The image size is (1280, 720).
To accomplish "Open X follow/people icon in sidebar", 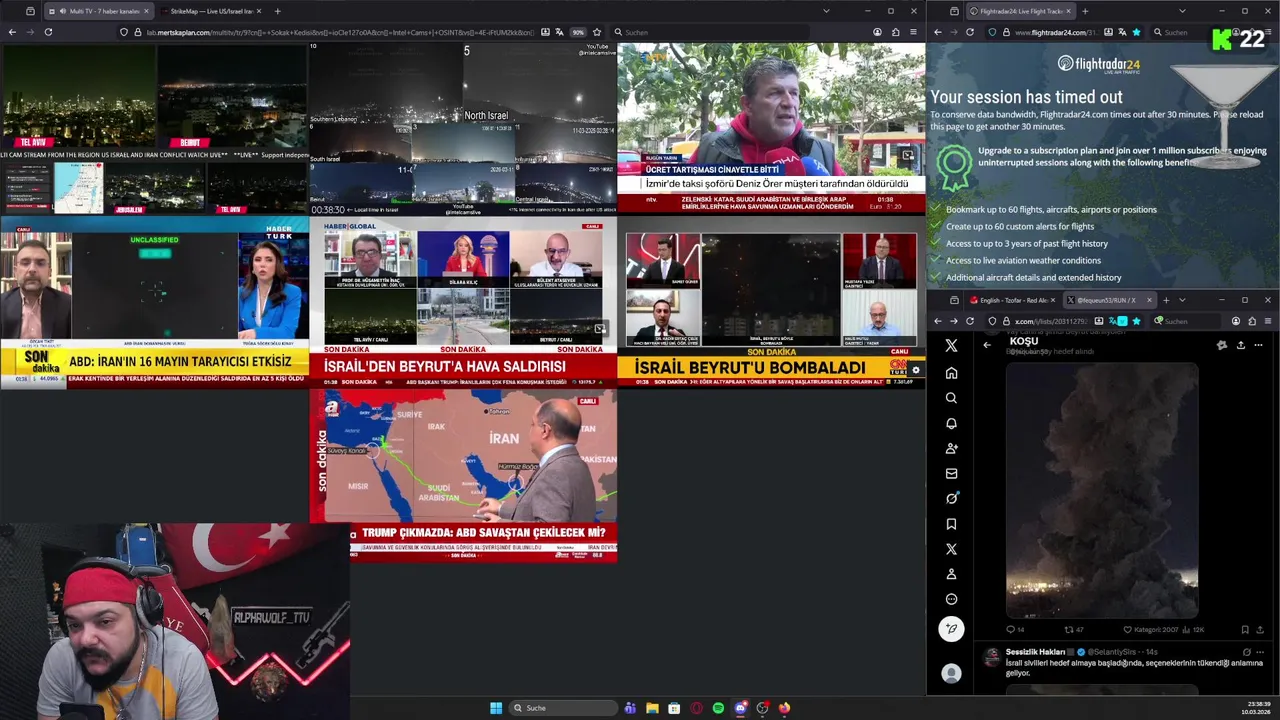I will [x=951, y=448].
